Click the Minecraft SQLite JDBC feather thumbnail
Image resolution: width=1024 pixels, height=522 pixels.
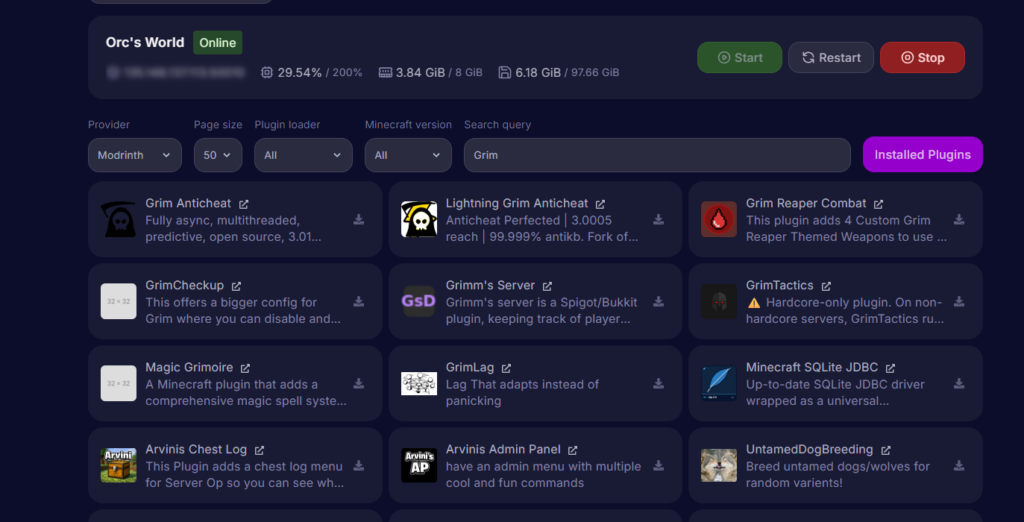(719, 383)
